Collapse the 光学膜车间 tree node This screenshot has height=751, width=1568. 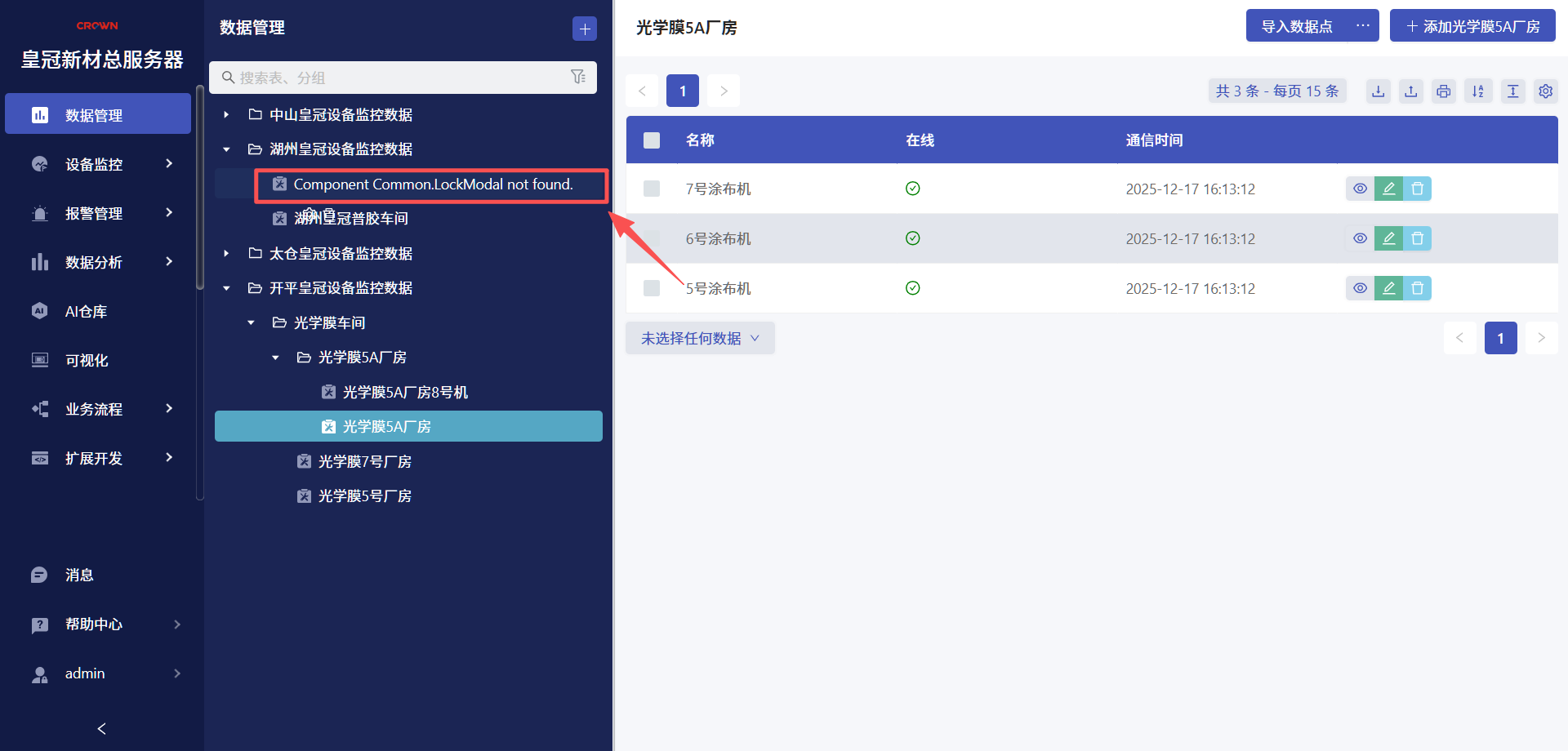click(251, 323)
